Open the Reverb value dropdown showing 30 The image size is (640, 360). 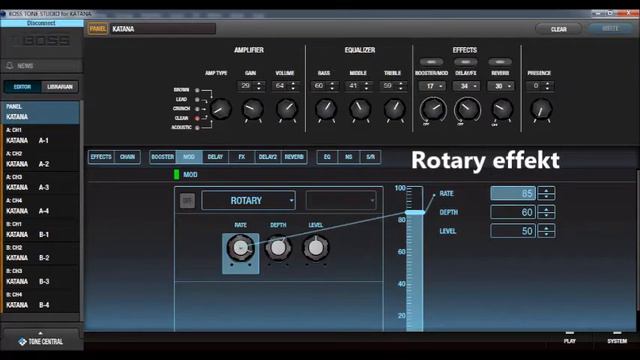tap(500, 86)
